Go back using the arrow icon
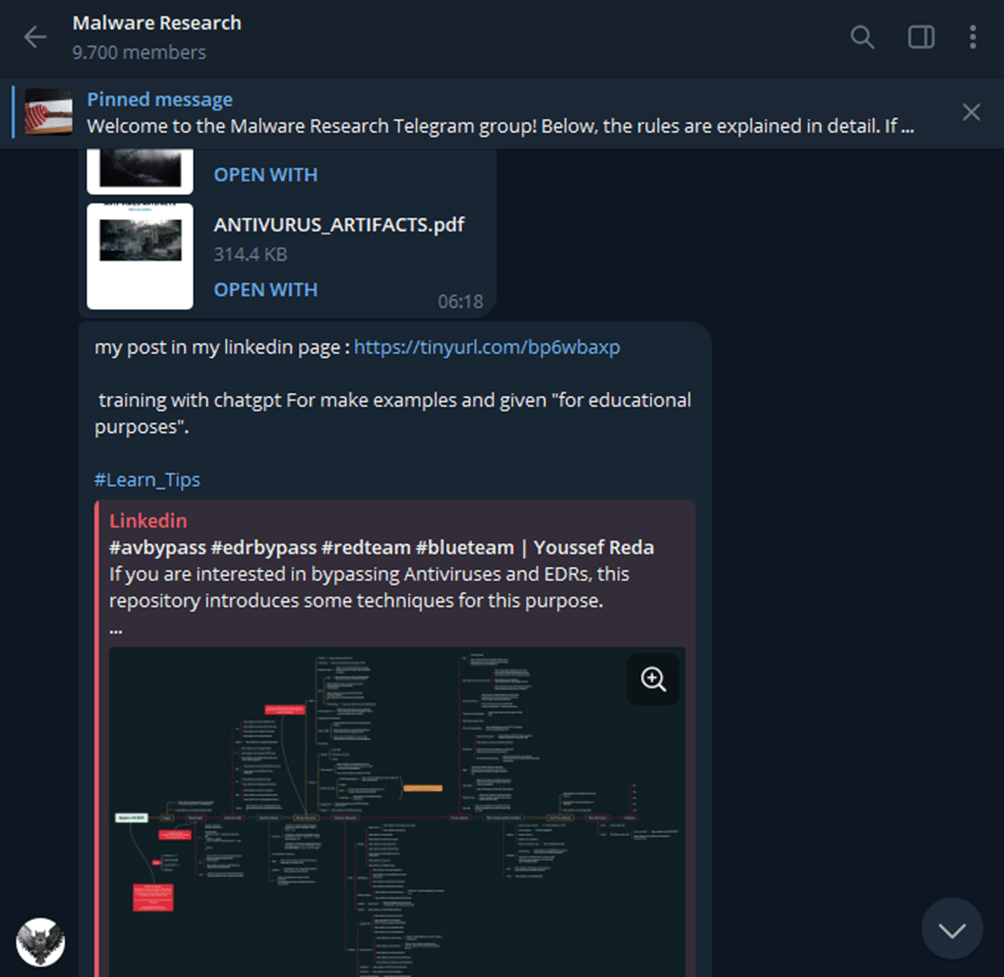 pyautogui.click(x=35, y=37)
